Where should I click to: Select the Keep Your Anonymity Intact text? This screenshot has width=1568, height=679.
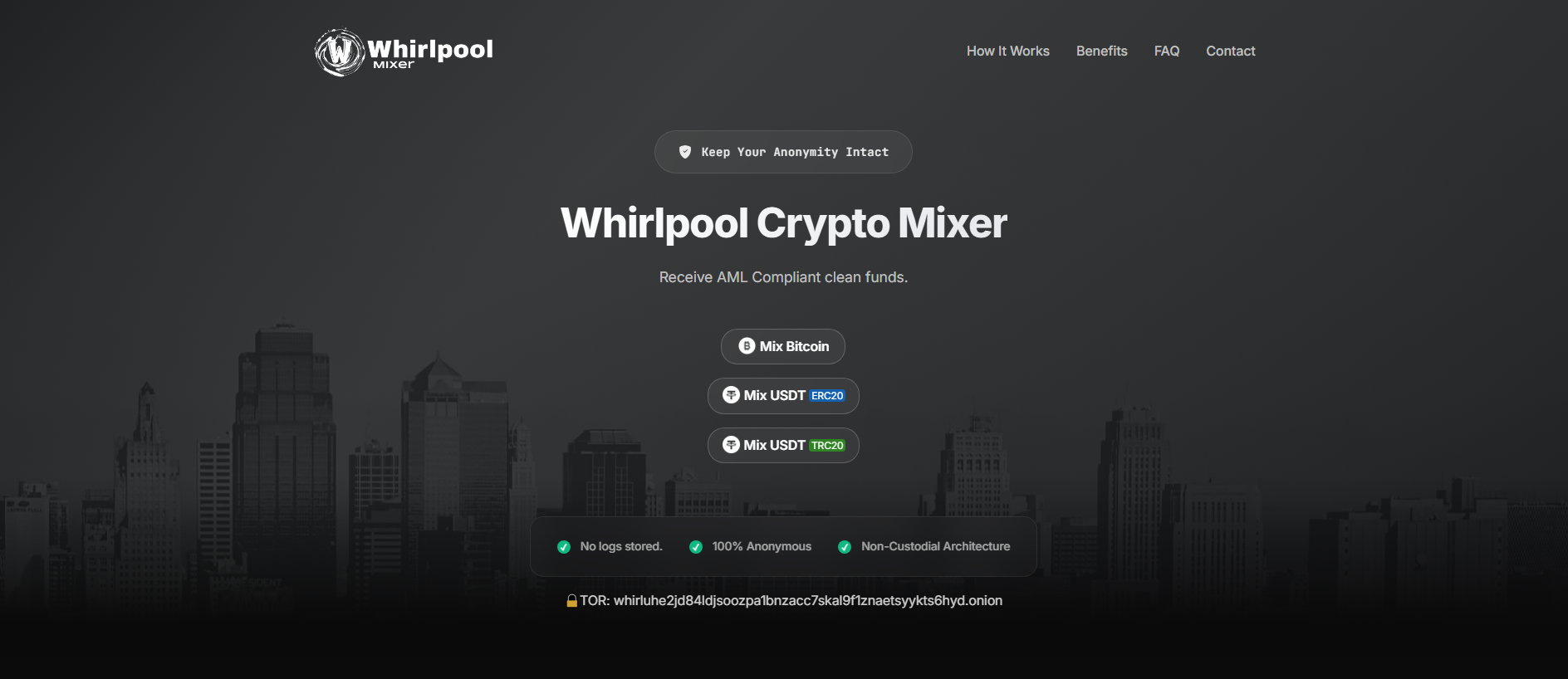[x=795, y=152]
